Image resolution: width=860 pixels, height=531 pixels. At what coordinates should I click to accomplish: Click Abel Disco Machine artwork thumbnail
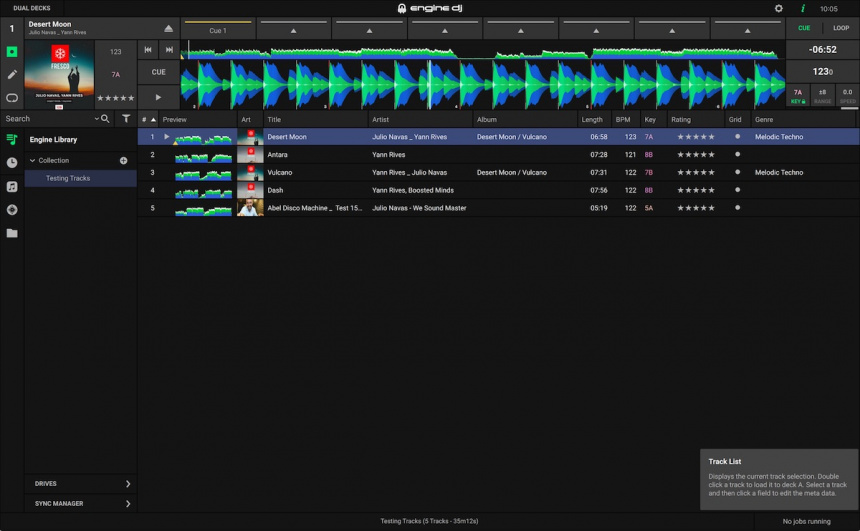[250, 208]
